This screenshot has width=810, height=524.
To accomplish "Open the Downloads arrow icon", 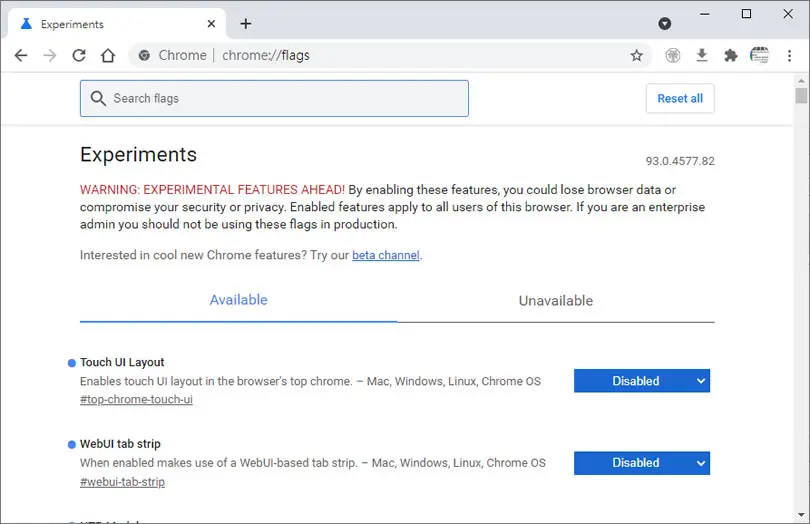I will point(702,55).
